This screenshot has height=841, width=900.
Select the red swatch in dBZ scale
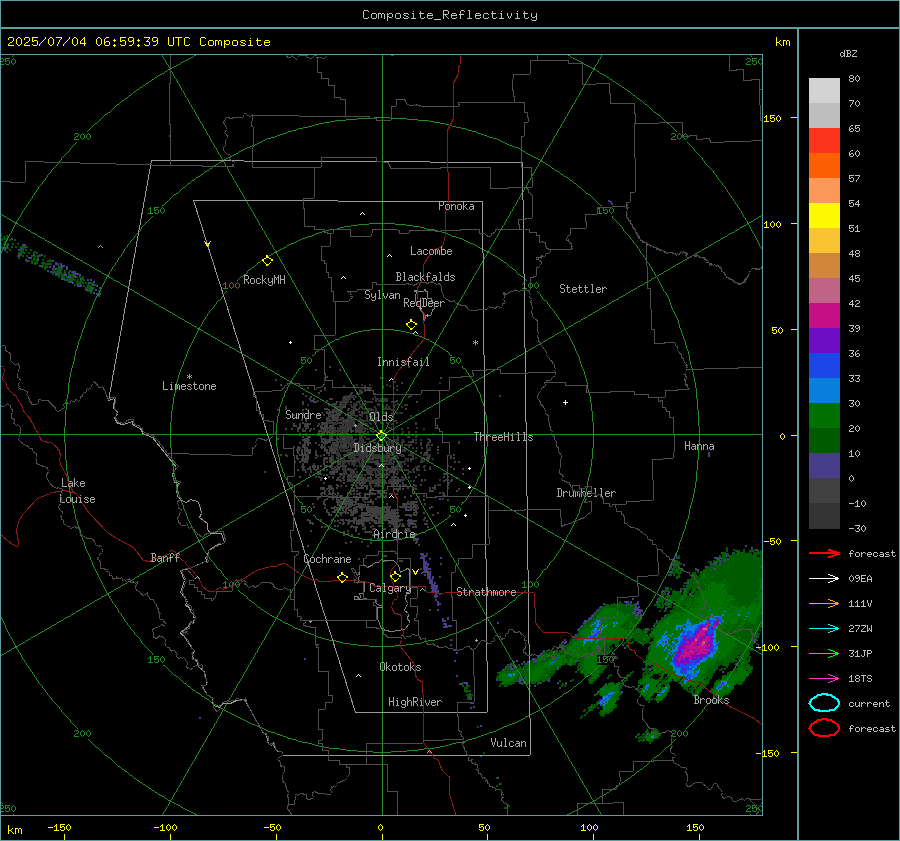pyautogui.click(x=824, y=140)
